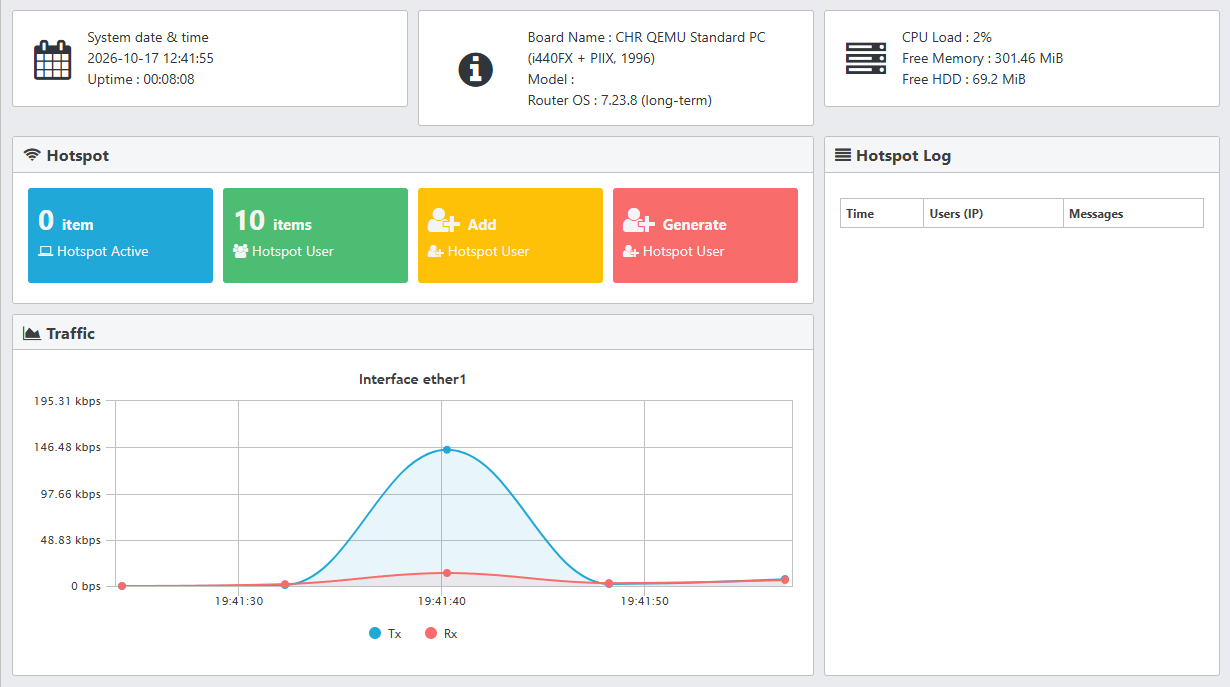This screenshot has height=687, width=1230.
Task: Click the area chart icon in Traffic header
Action: [32, 333]
